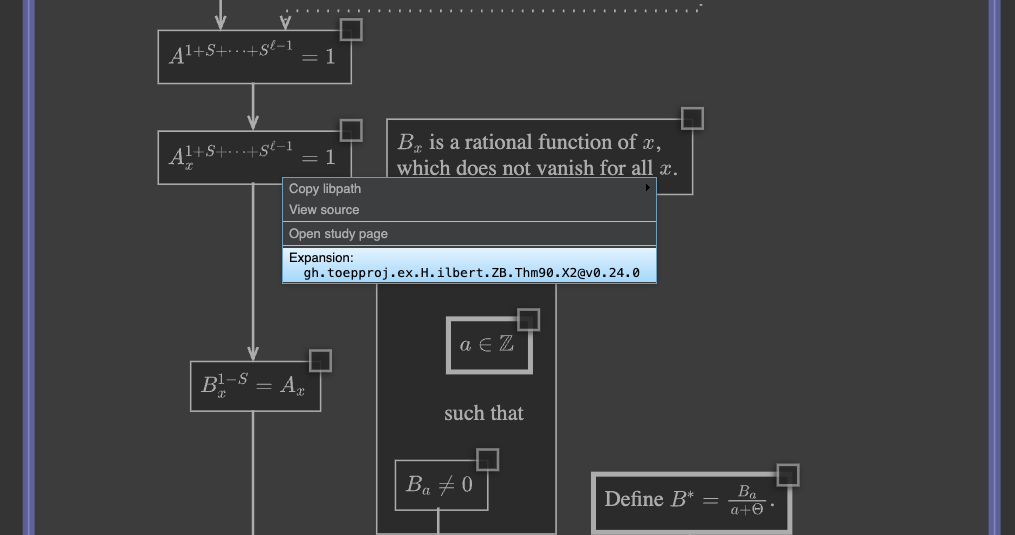
Task: Click the highlighted Expansion libpath menu entry
Action: tap(469, 265)
